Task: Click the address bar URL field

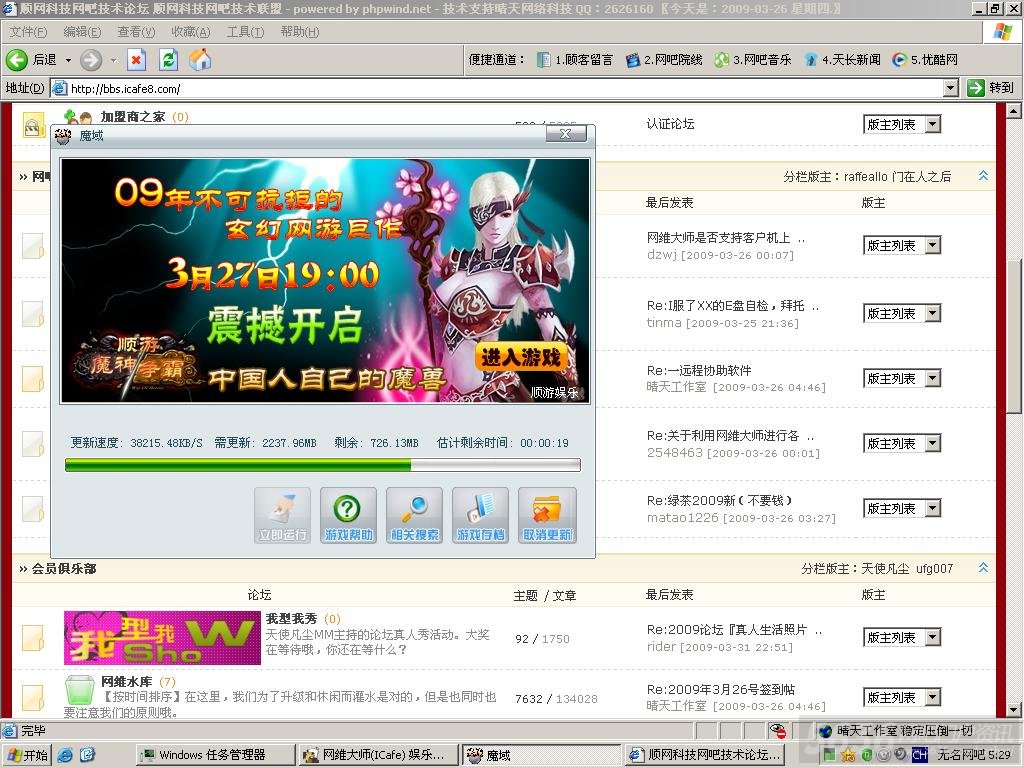Action: pyautogui.click(x=496, y=88)
